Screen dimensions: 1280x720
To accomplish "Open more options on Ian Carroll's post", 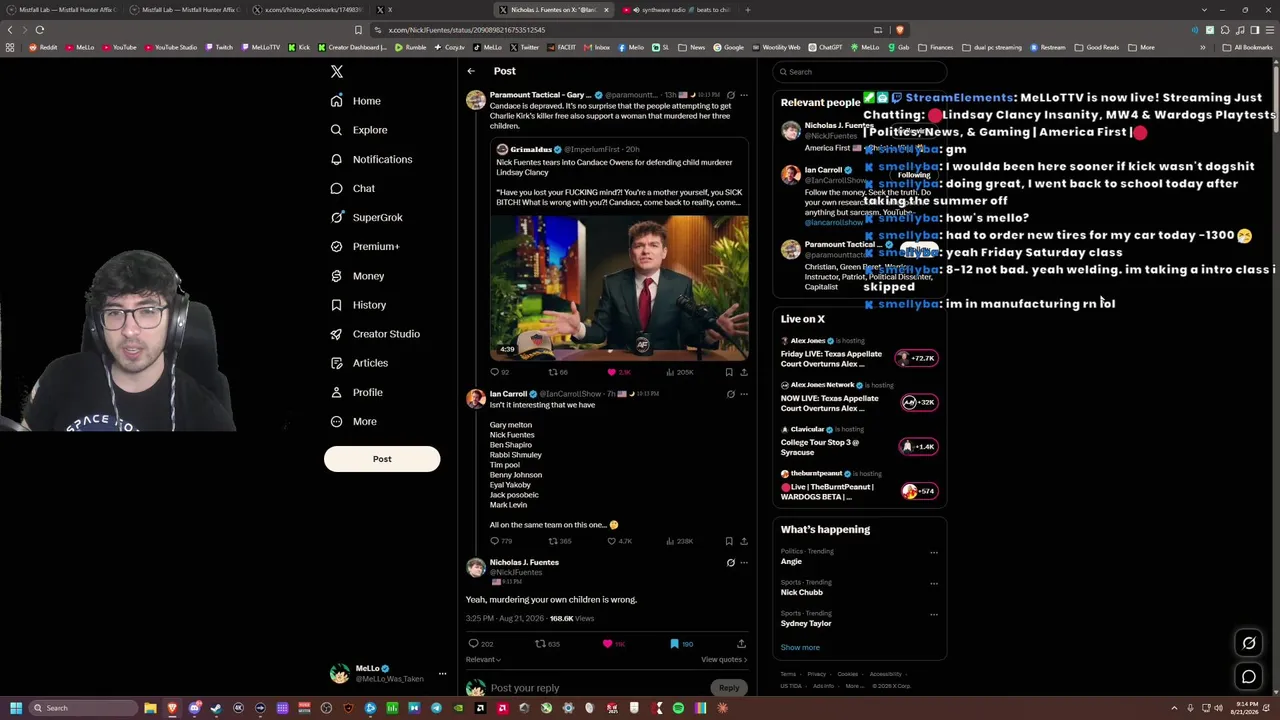I will tap(744, 394).
